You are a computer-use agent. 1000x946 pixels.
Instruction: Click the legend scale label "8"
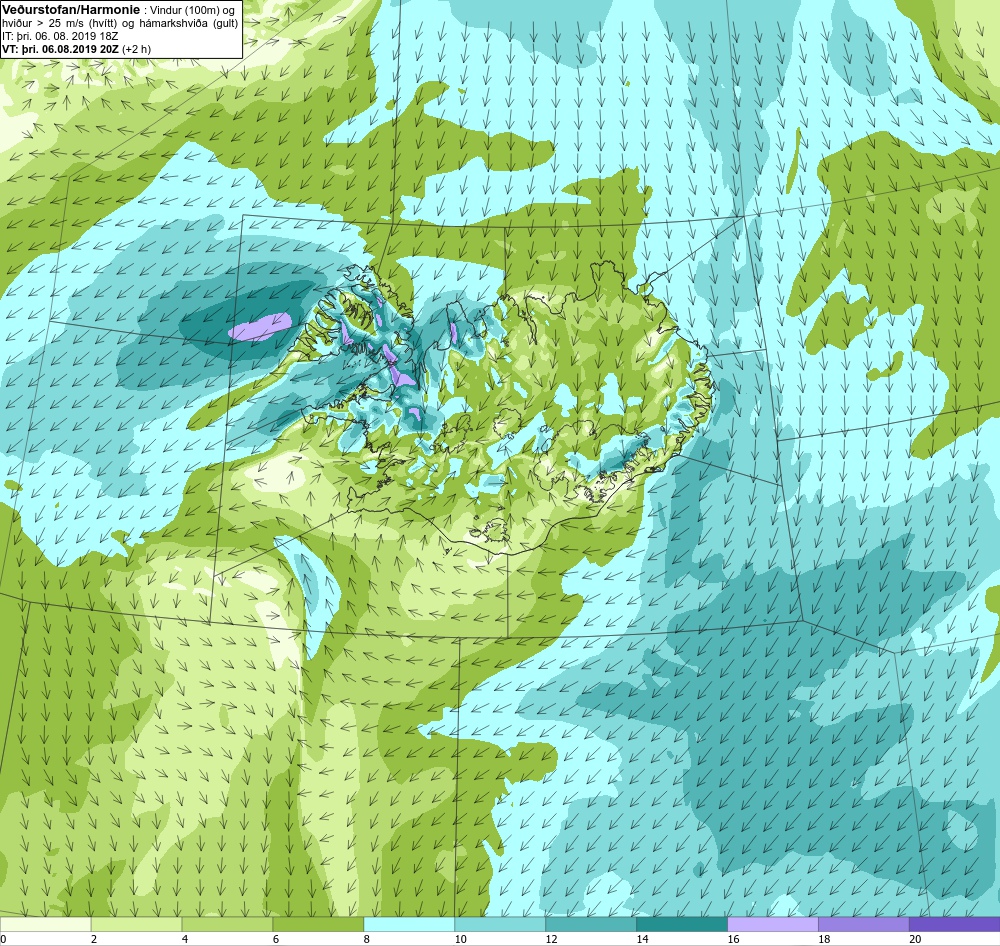tap(367, 939)
